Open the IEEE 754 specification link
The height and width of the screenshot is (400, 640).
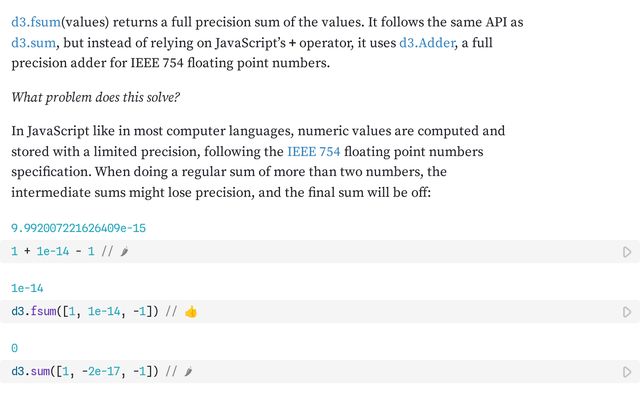[313, 151]
